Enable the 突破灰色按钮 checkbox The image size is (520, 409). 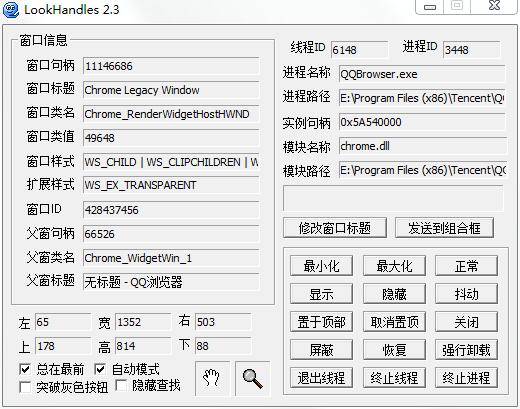[x=25, y=387]
